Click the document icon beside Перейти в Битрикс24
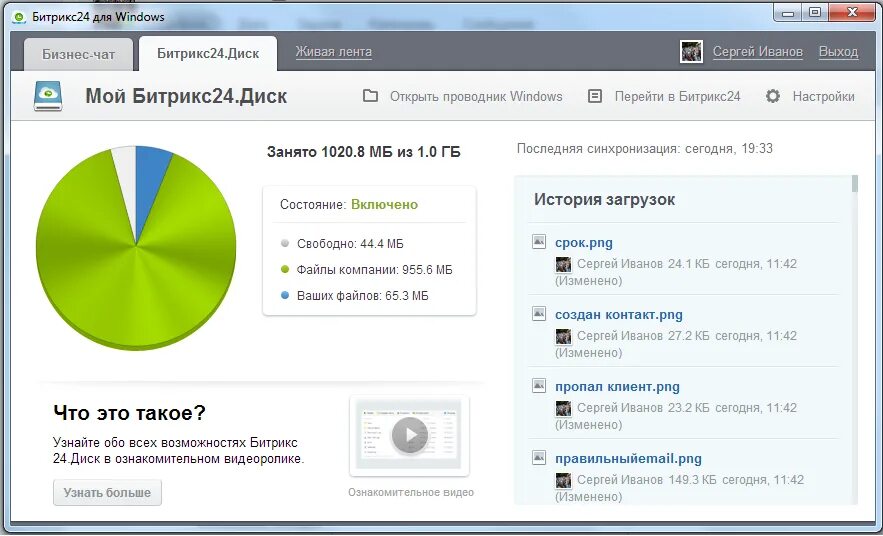Viewport: 883px width, 536px height. (595, 96)
